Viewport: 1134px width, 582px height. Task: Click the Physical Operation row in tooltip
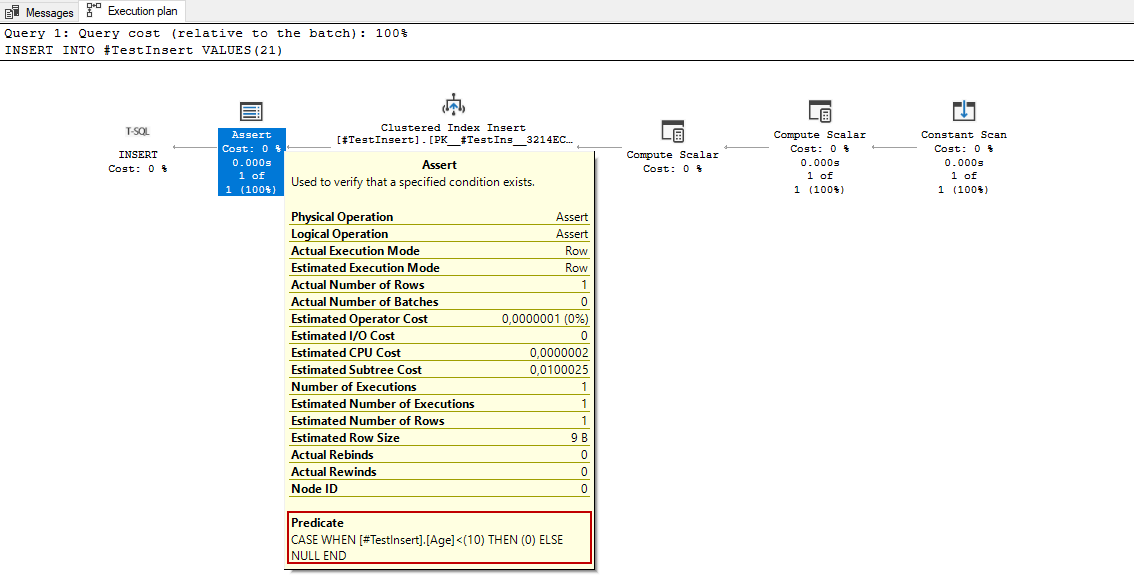[440, 217]
